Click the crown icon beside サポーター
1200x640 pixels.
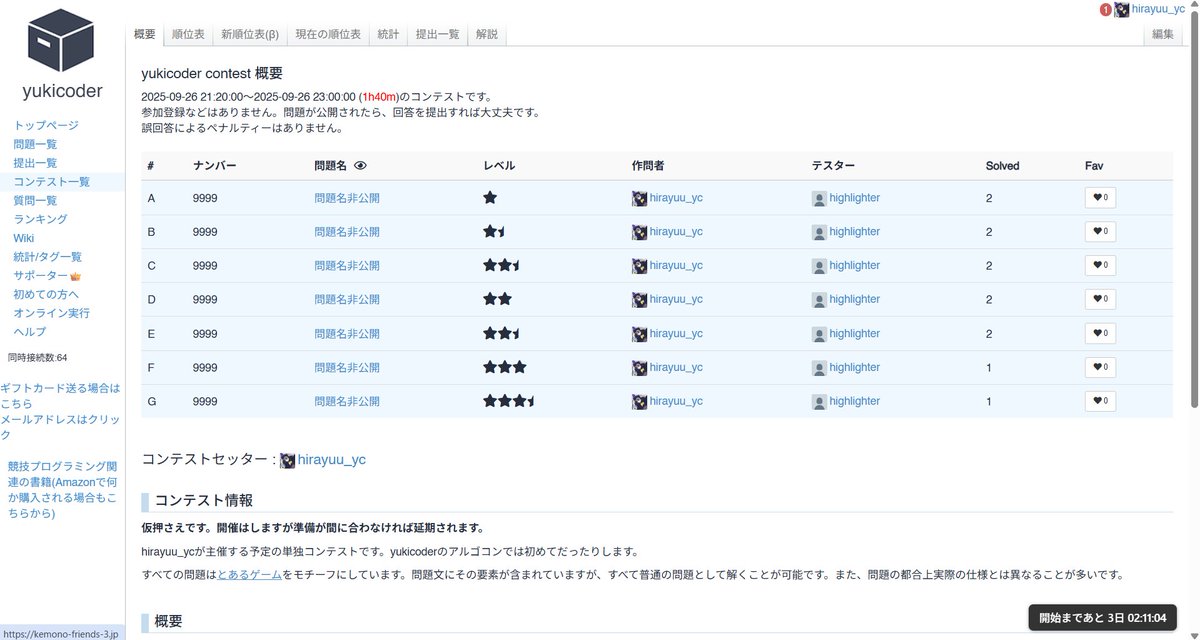pos(75,276)
